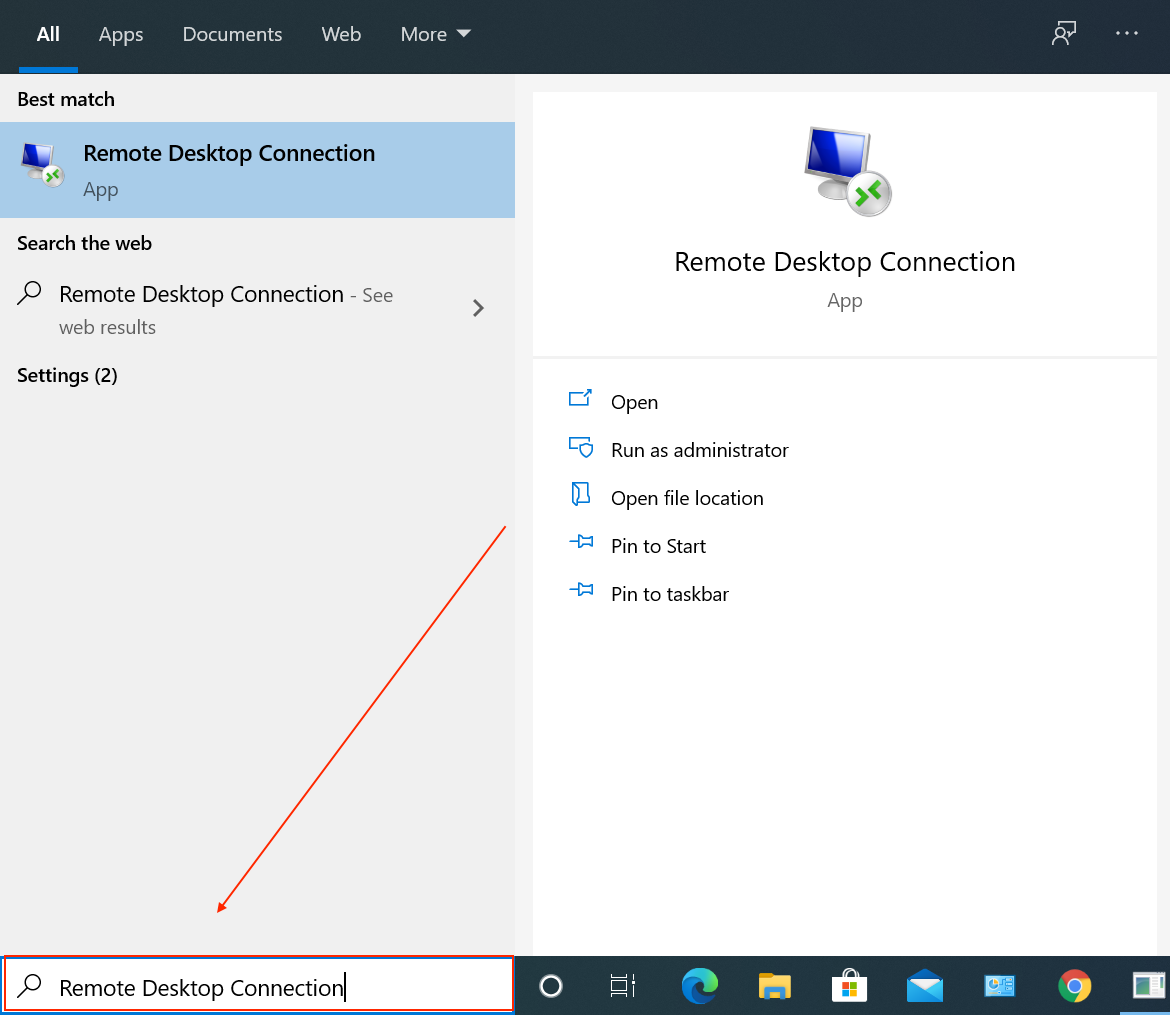Viewport: 1170px width, 1015px height.
Task: Open the three-dot options menu
Action: (x=1126, y=33)
